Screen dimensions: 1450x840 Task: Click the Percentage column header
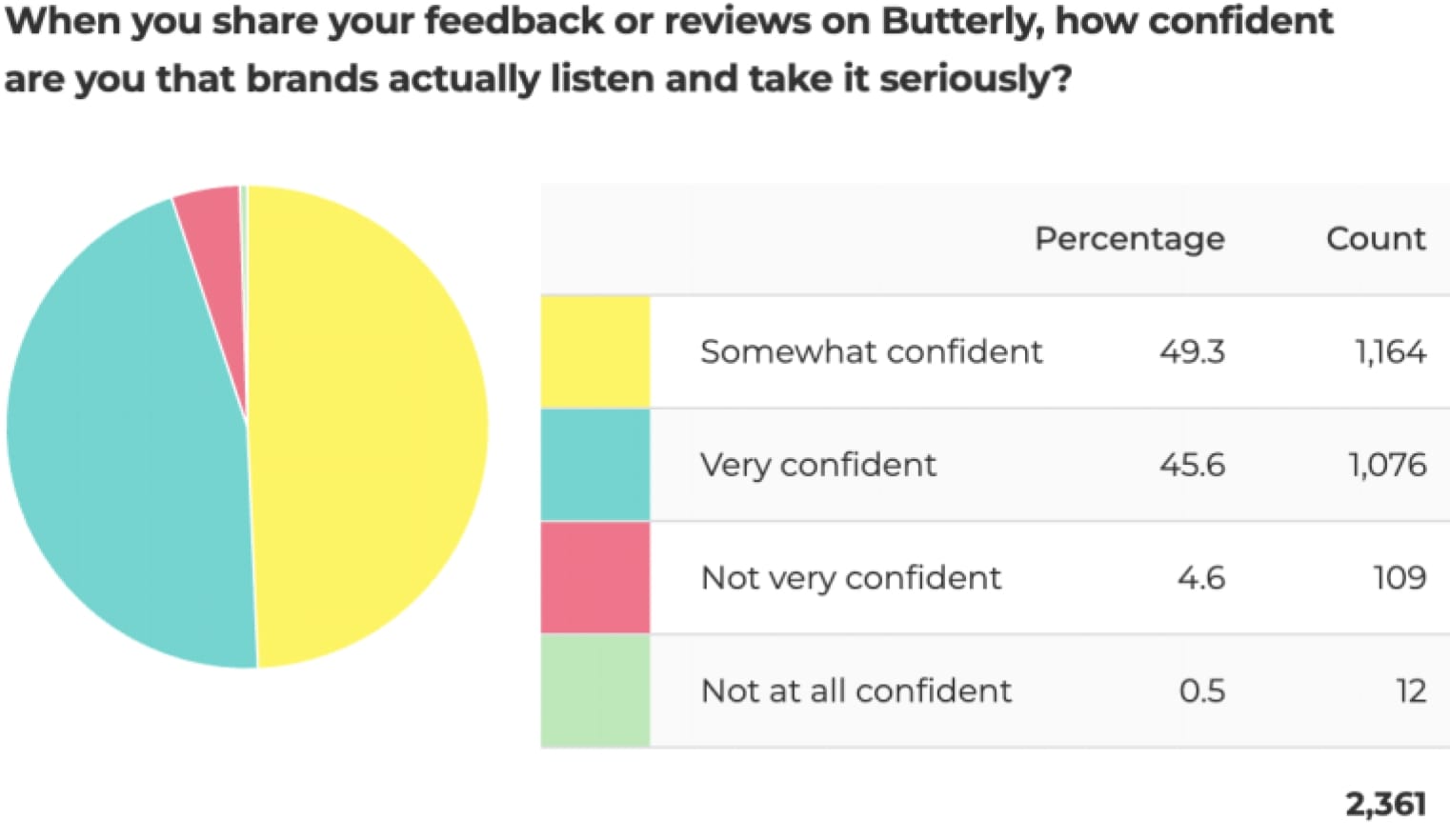pos(1129,238)
